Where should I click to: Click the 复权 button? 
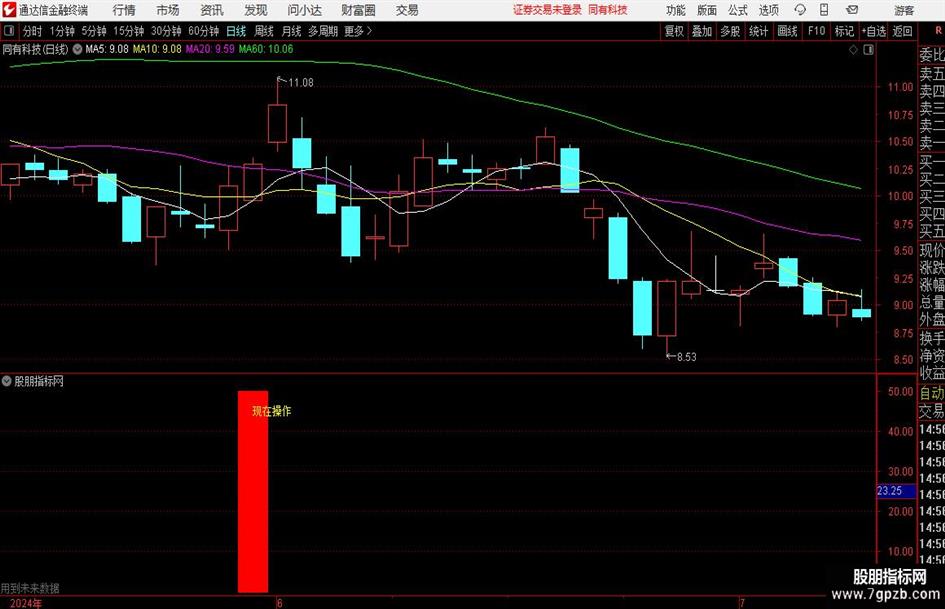point(674,31)
